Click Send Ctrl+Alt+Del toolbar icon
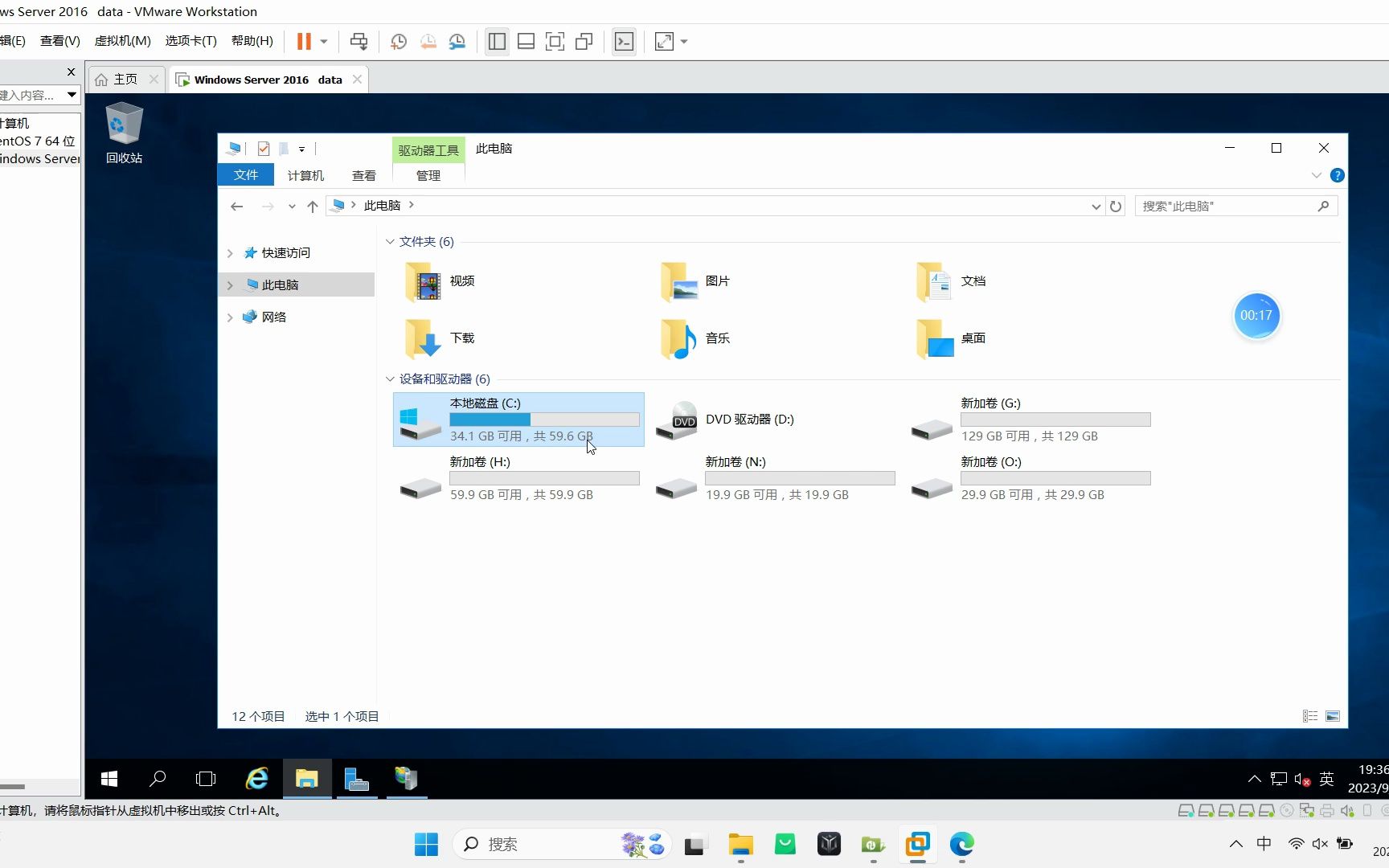 coord(359,42)
